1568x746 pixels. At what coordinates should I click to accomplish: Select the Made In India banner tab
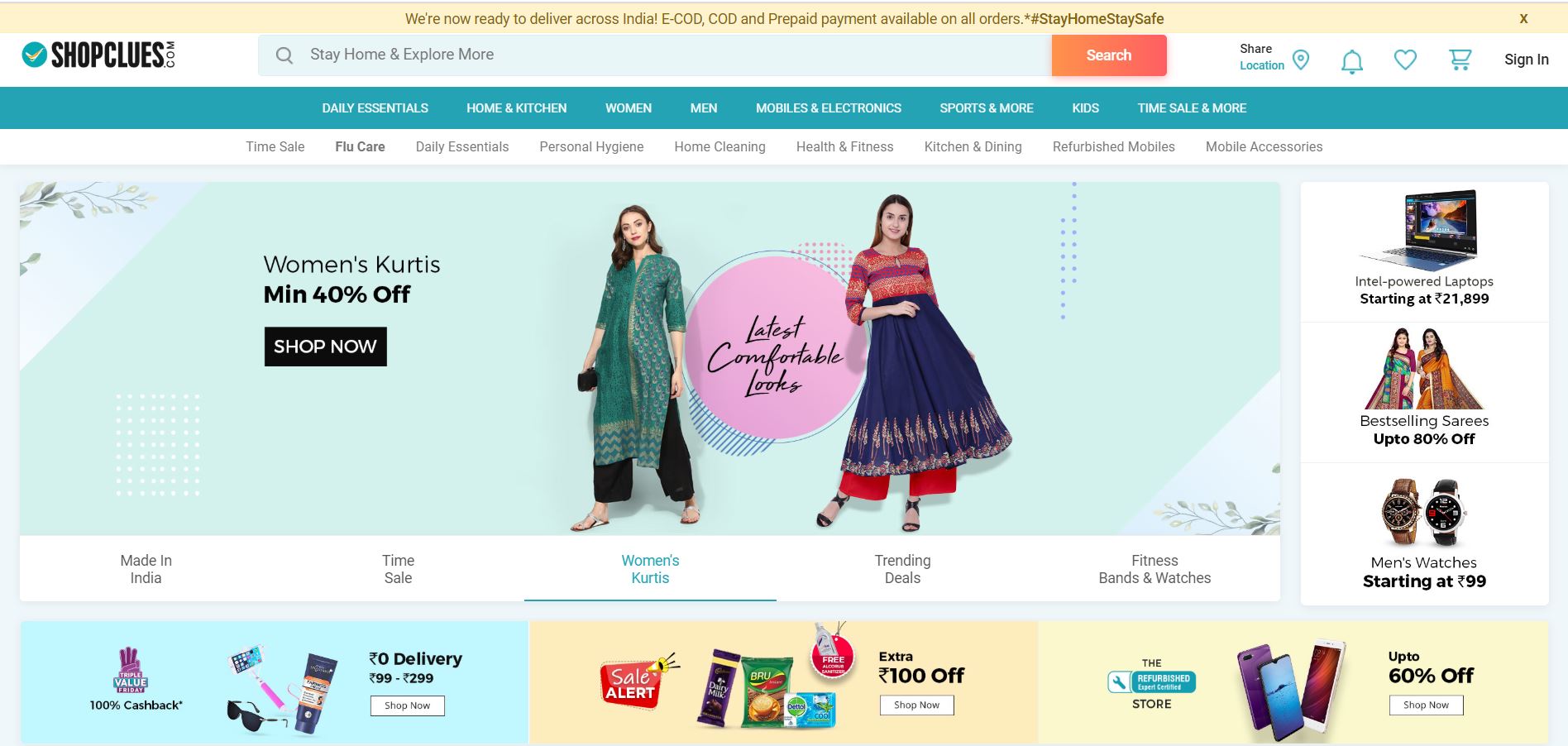click(146, 569)
